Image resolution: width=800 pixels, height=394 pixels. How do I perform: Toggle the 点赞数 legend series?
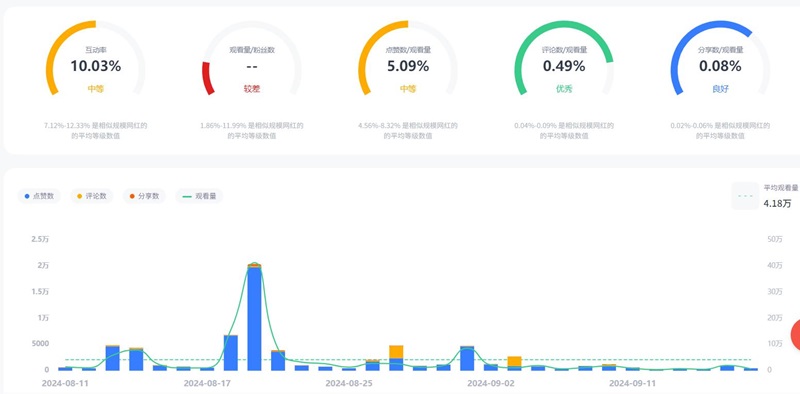(39, 196)
